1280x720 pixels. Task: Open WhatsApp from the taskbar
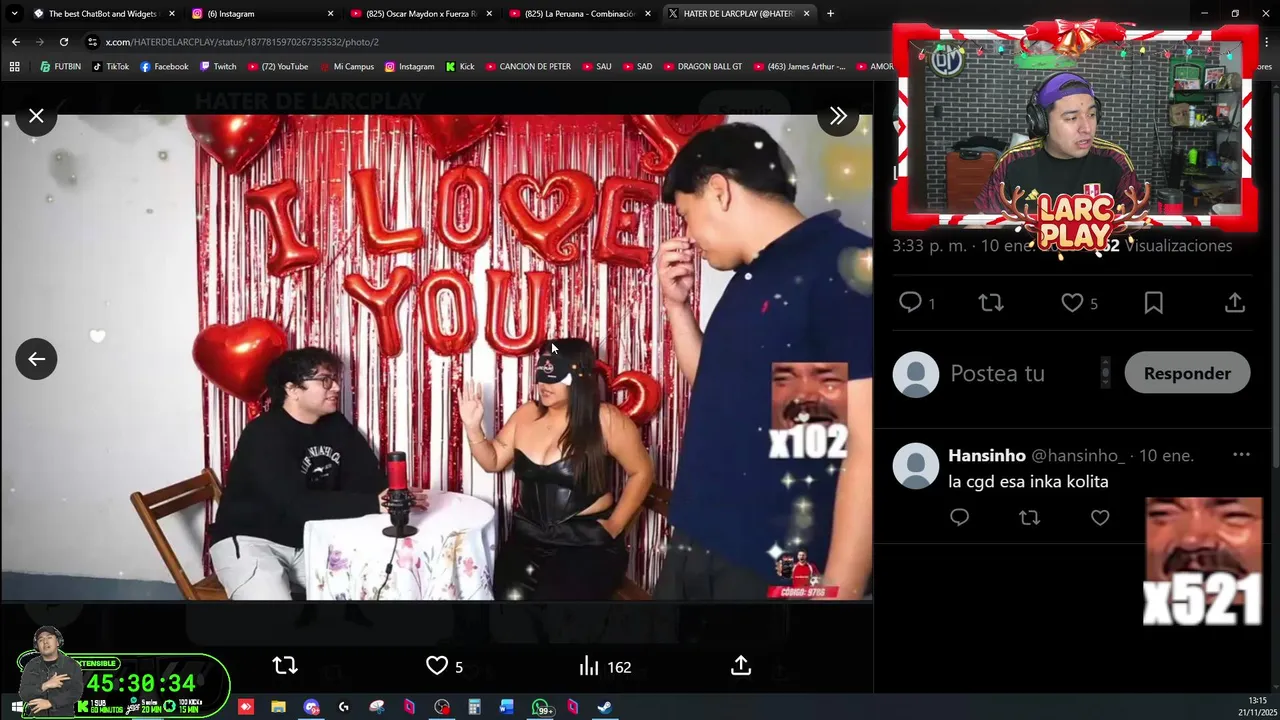click(540, 707)
